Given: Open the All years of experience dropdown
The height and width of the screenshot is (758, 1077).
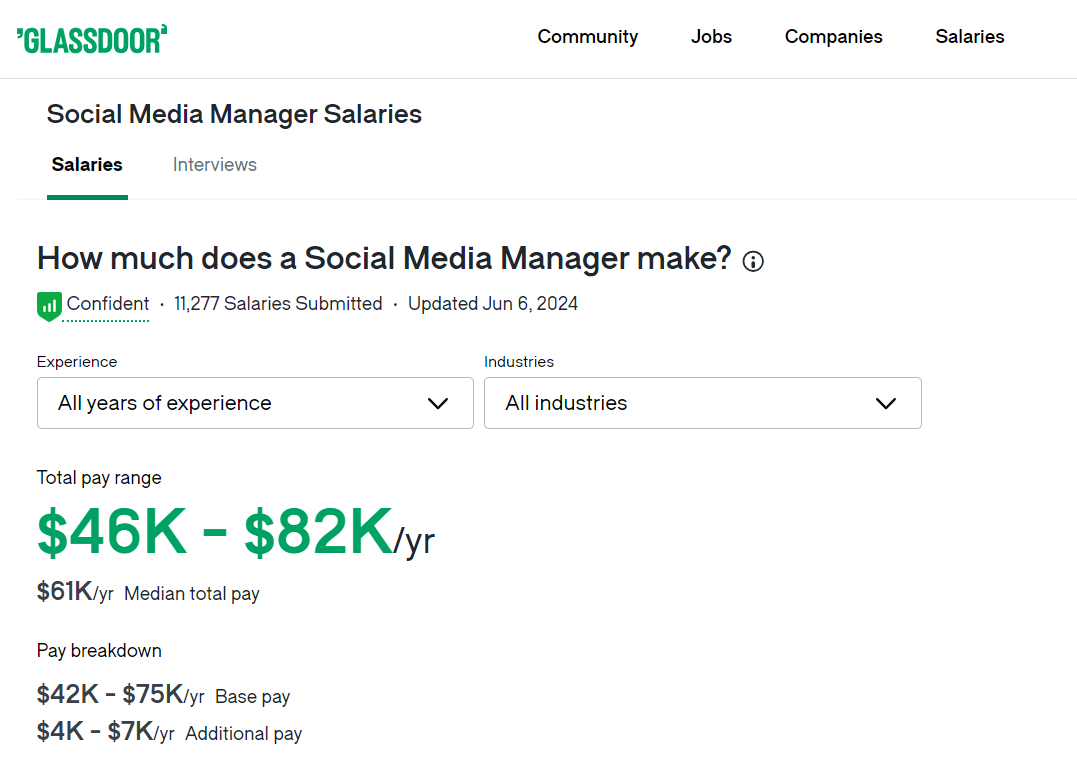Looking at the screenshot, I should click(x=255, y=403).
